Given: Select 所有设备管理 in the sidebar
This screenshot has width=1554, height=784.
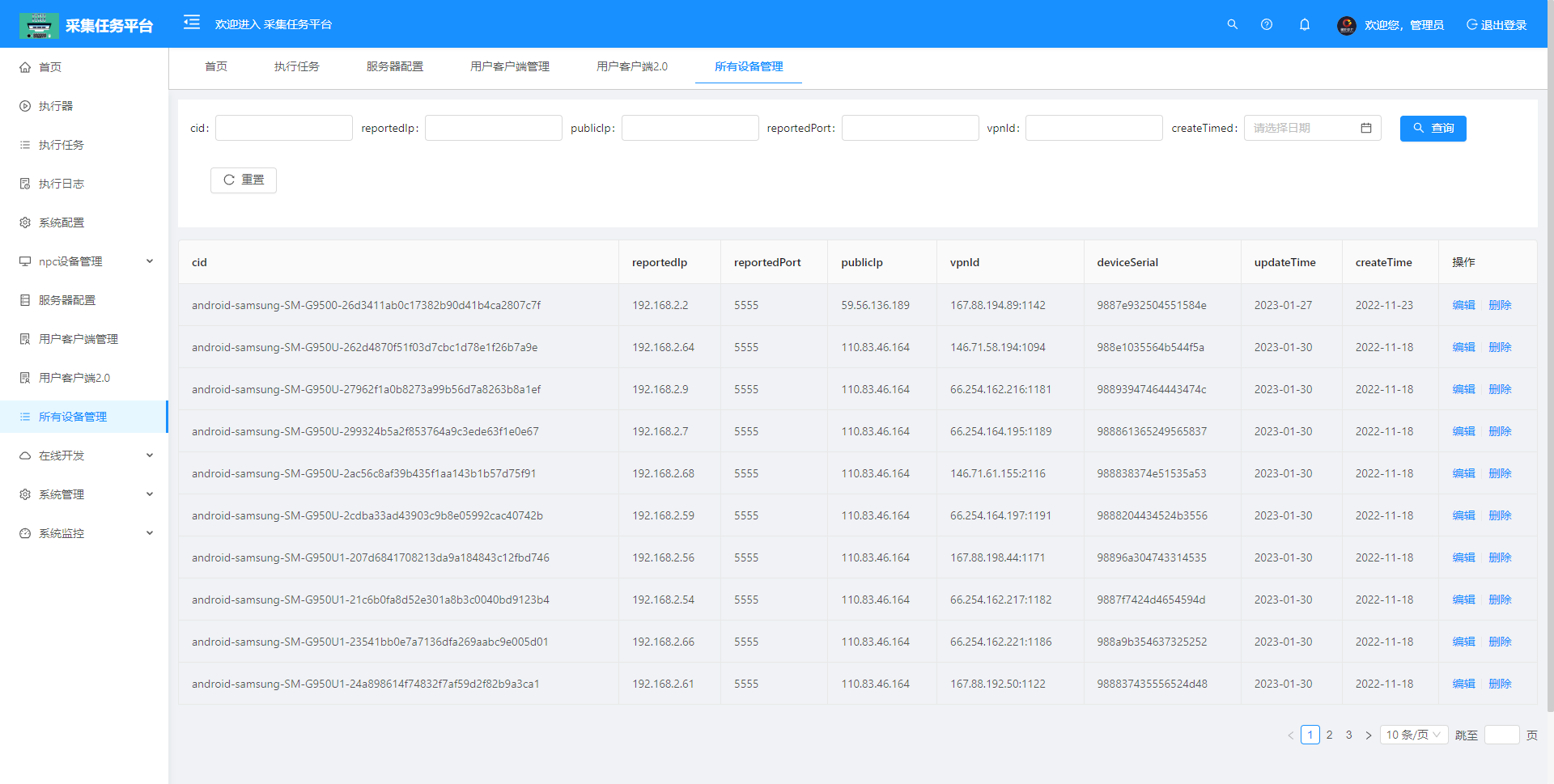Looking at the screenshot, I should 84,417.
